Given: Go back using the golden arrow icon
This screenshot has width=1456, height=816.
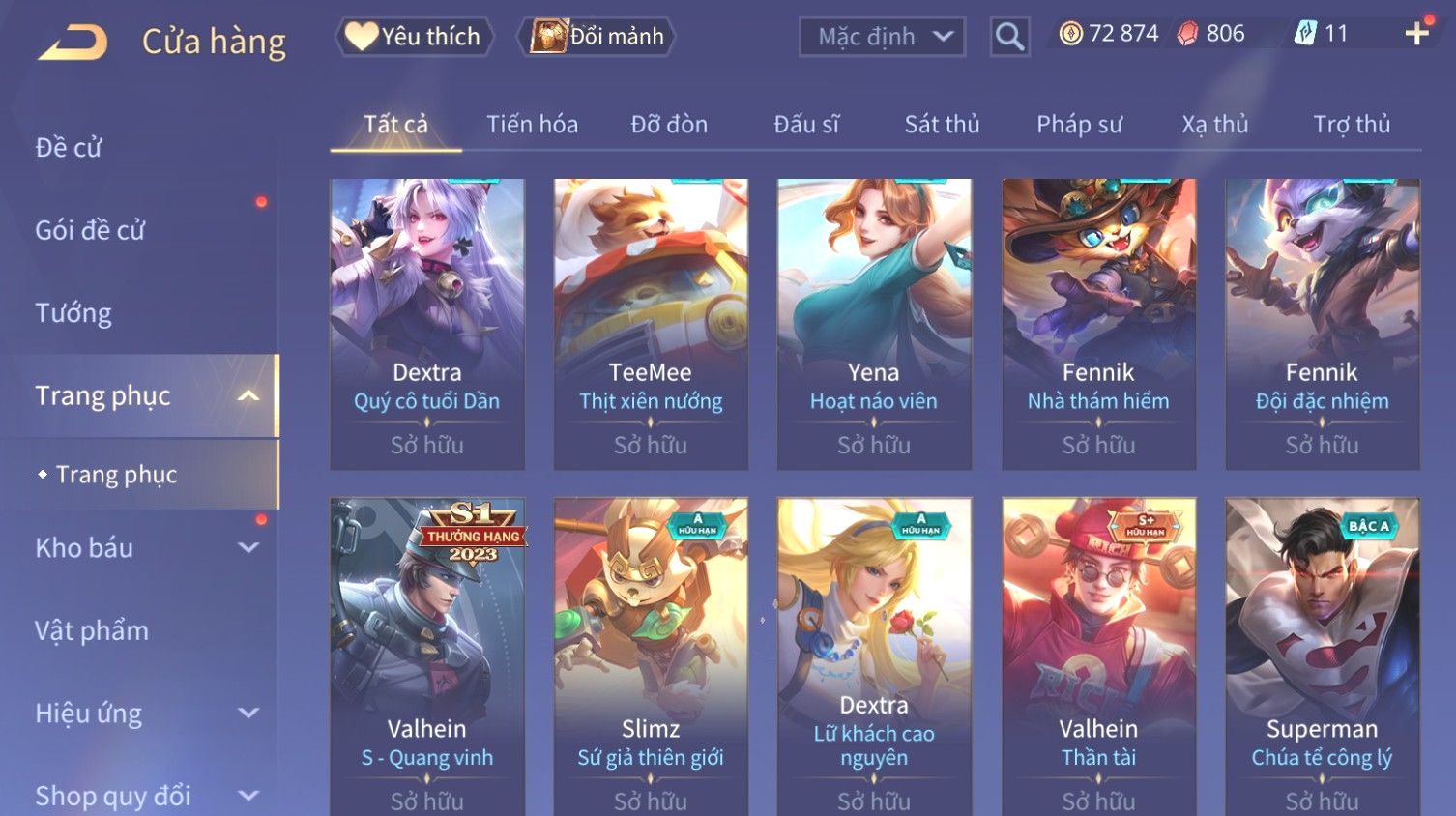Looking at the screenshot, I should [72, 43].
